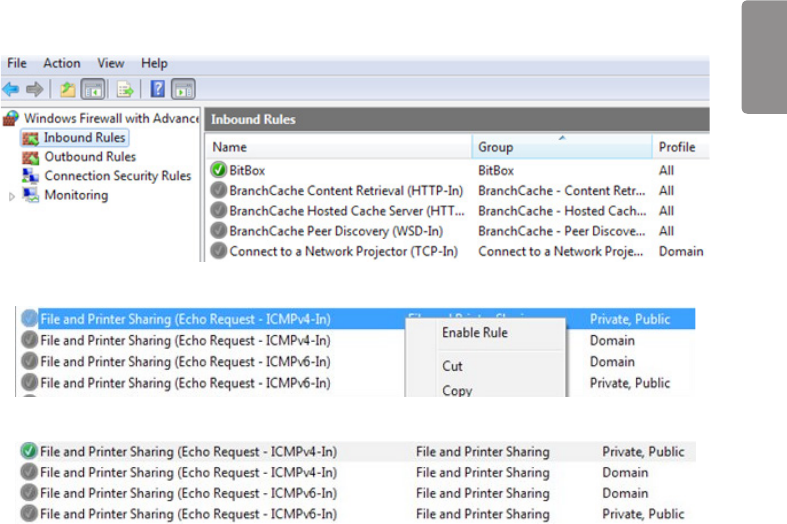Sort by the Profile column header
The width and height of the screenshot is (787, 524).
click(681, 147)
